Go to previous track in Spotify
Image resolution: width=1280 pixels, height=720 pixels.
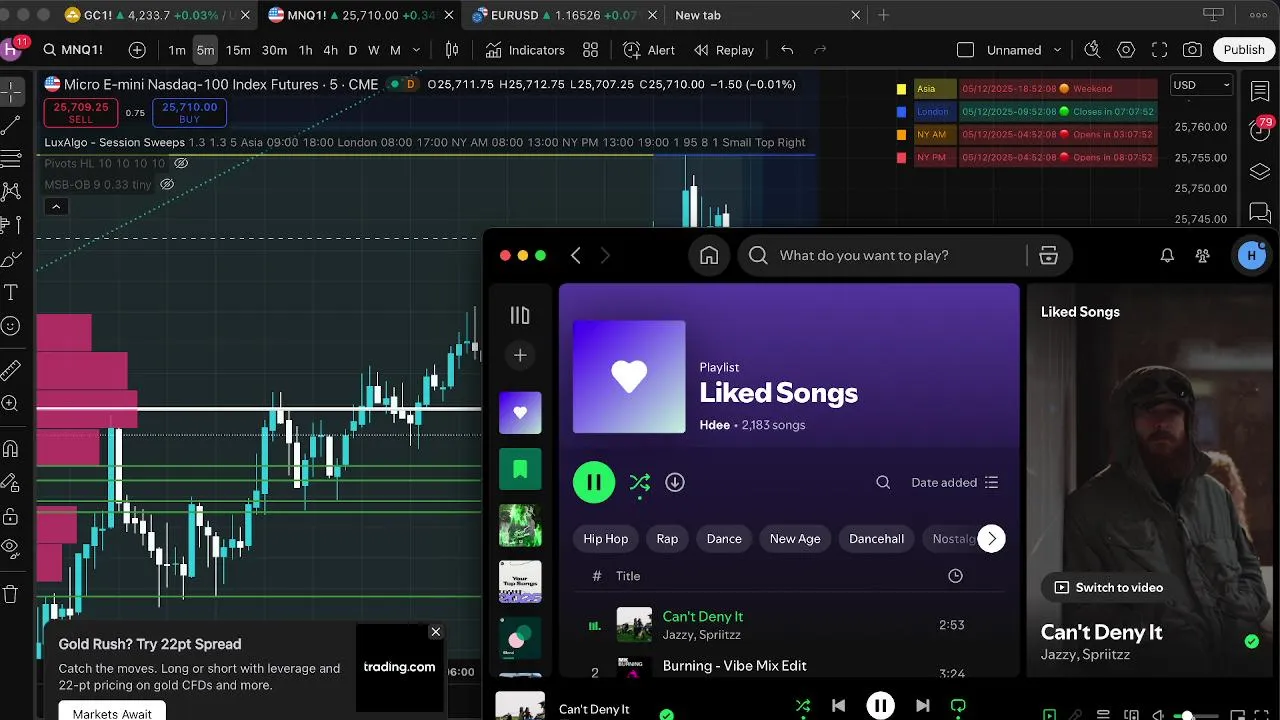(x=838, y=706)
